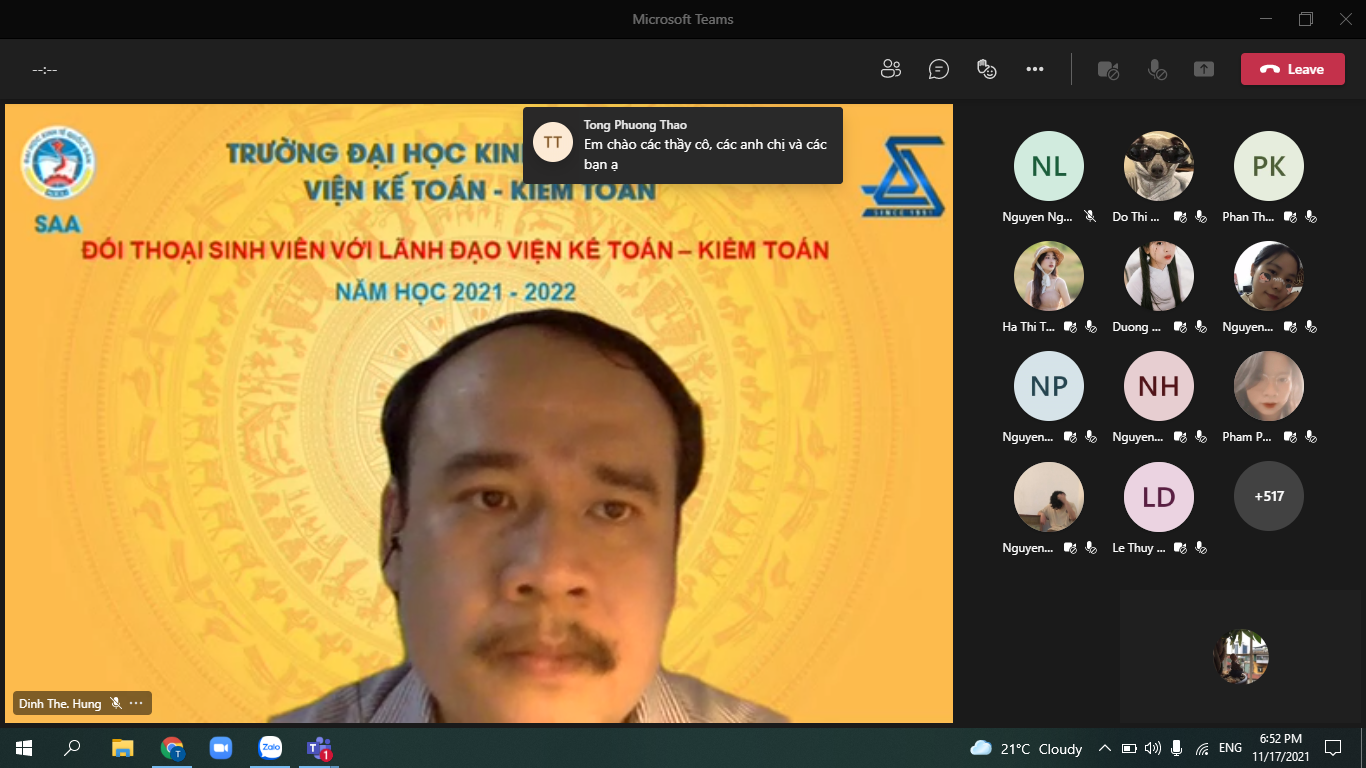The image size is (1366, 768).
Task: Open the meeting chat
Action: pos(938,69)
